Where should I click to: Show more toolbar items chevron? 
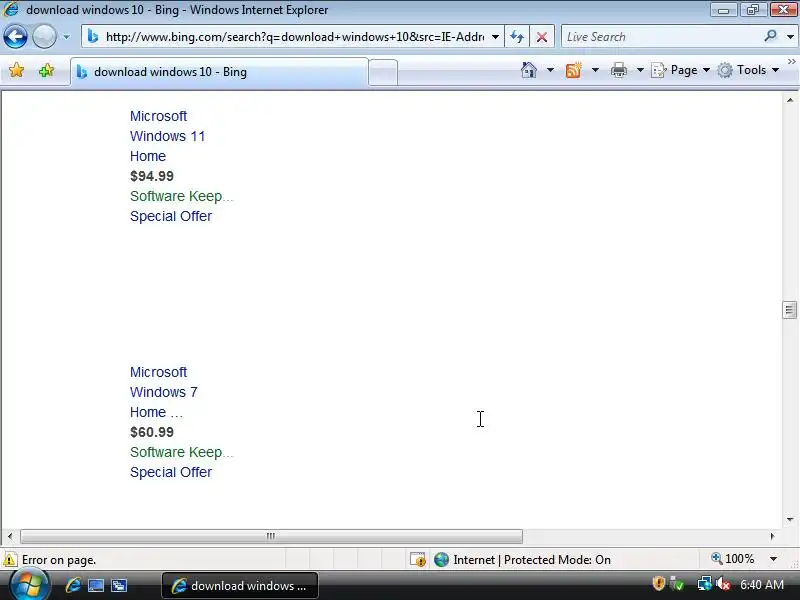[791, 62]
